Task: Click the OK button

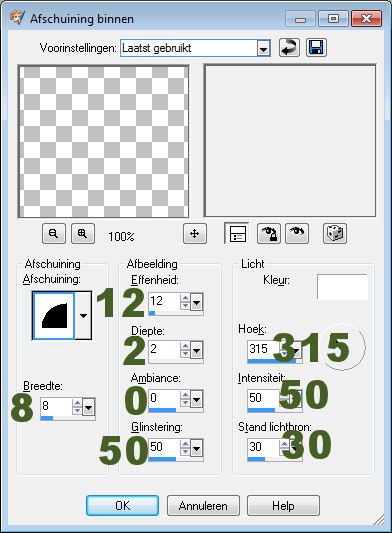Action: point(122,505)
